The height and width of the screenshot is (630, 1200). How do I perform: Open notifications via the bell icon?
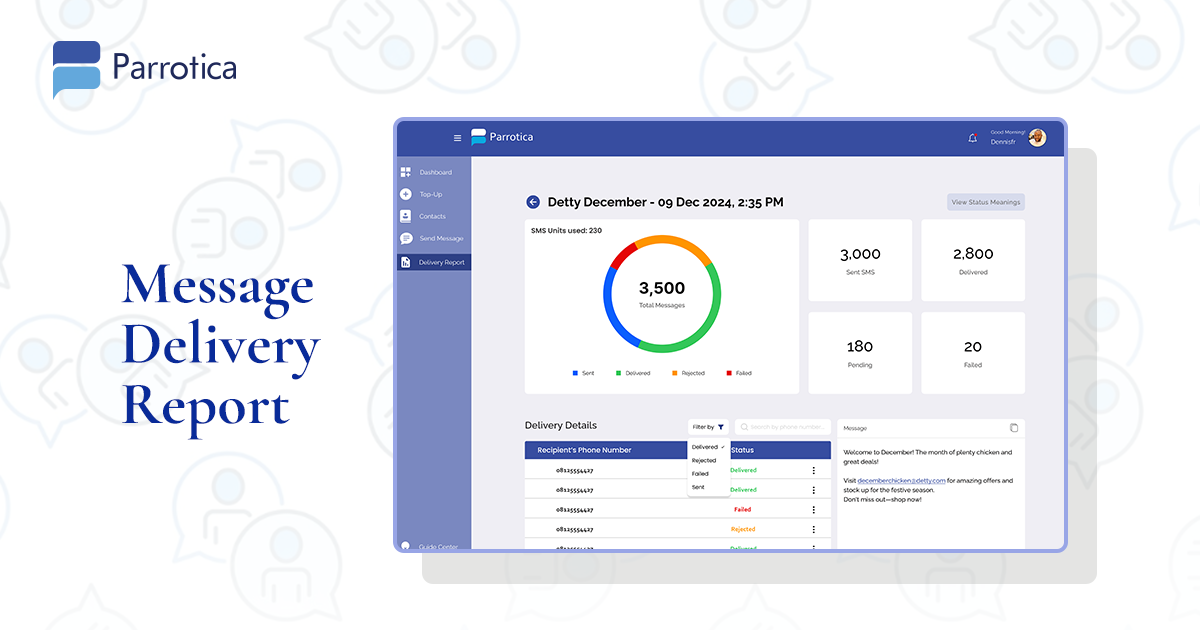973,138
